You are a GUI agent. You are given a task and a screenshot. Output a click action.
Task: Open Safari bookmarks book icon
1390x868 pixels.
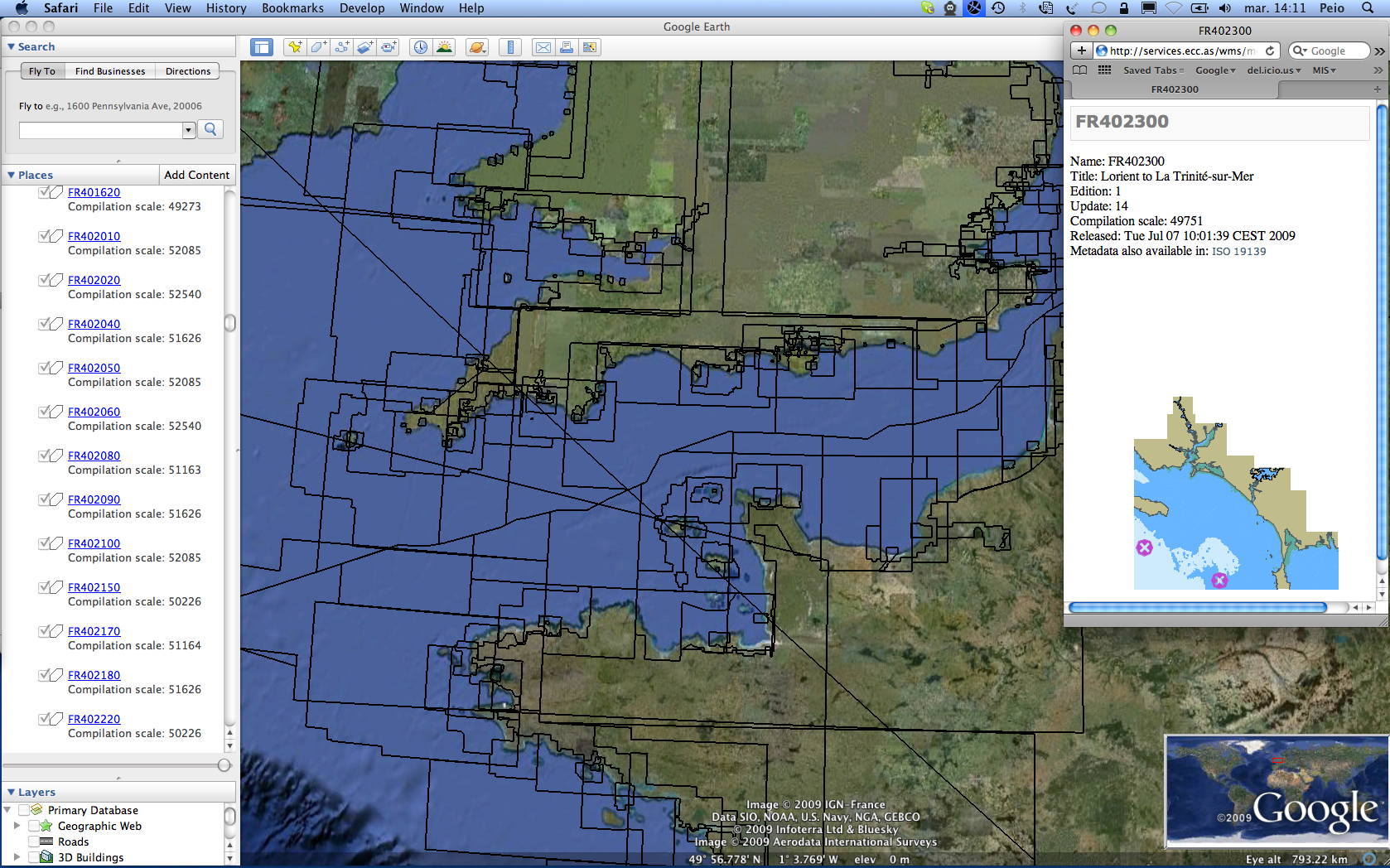1080,70
